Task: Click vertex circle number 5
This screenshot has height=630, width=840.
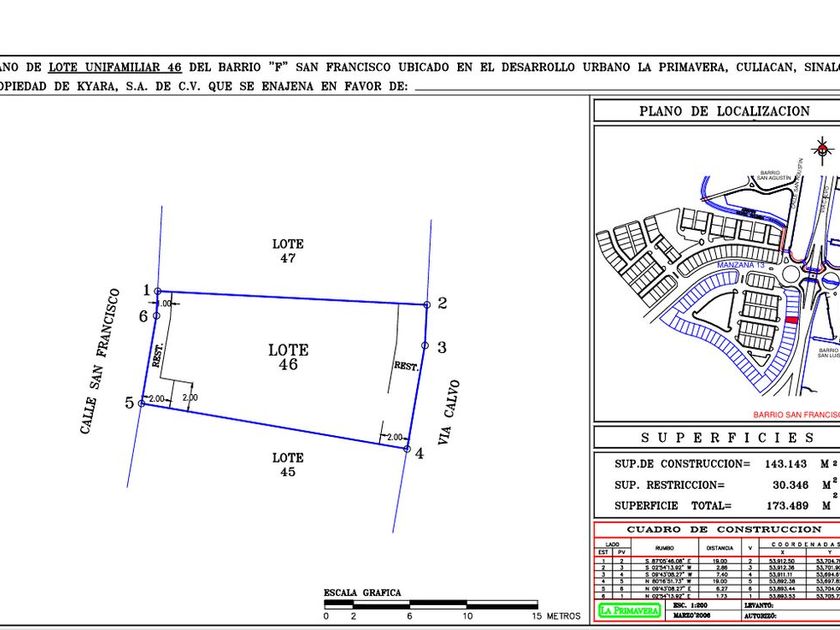Action: [141, 403]
